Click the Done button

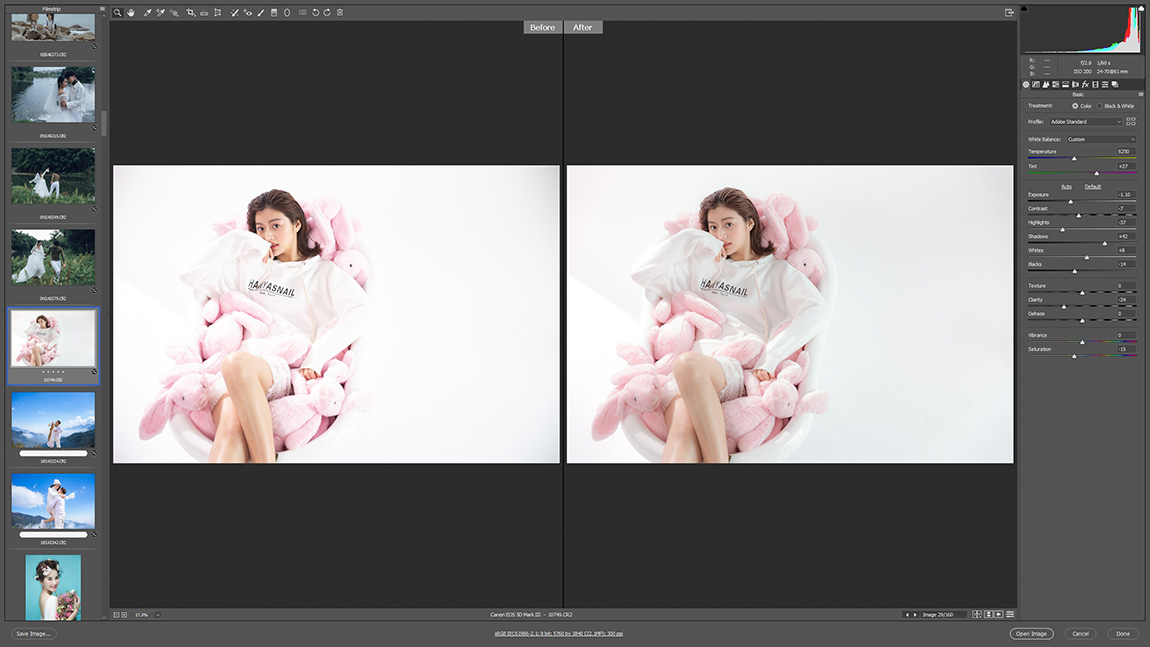click(x=1123, y=634)
